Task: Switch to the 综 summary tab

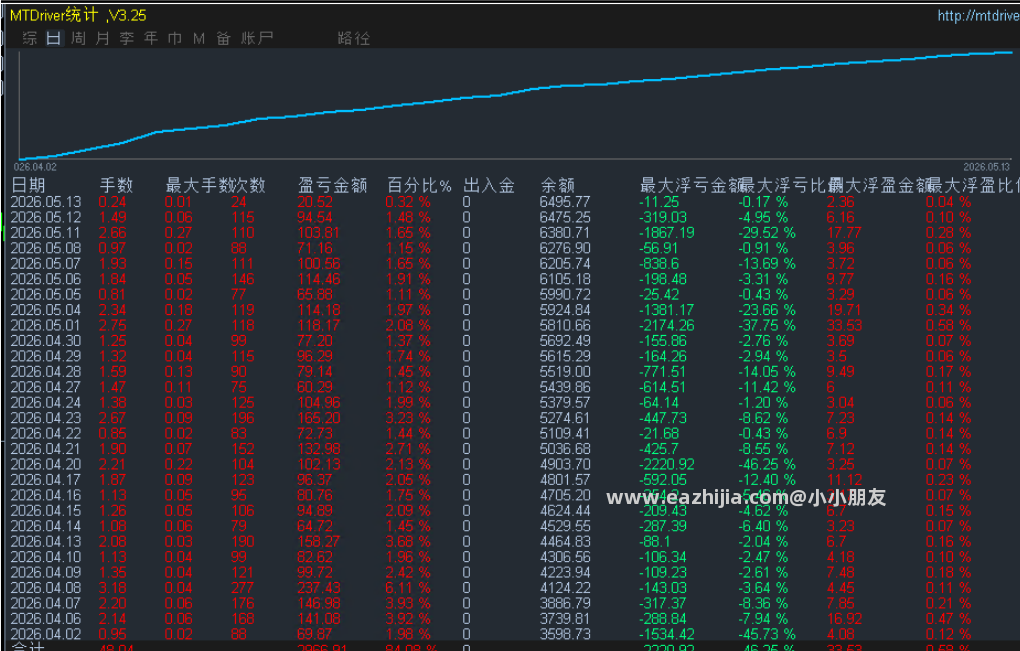Action: tap(29, 38)
